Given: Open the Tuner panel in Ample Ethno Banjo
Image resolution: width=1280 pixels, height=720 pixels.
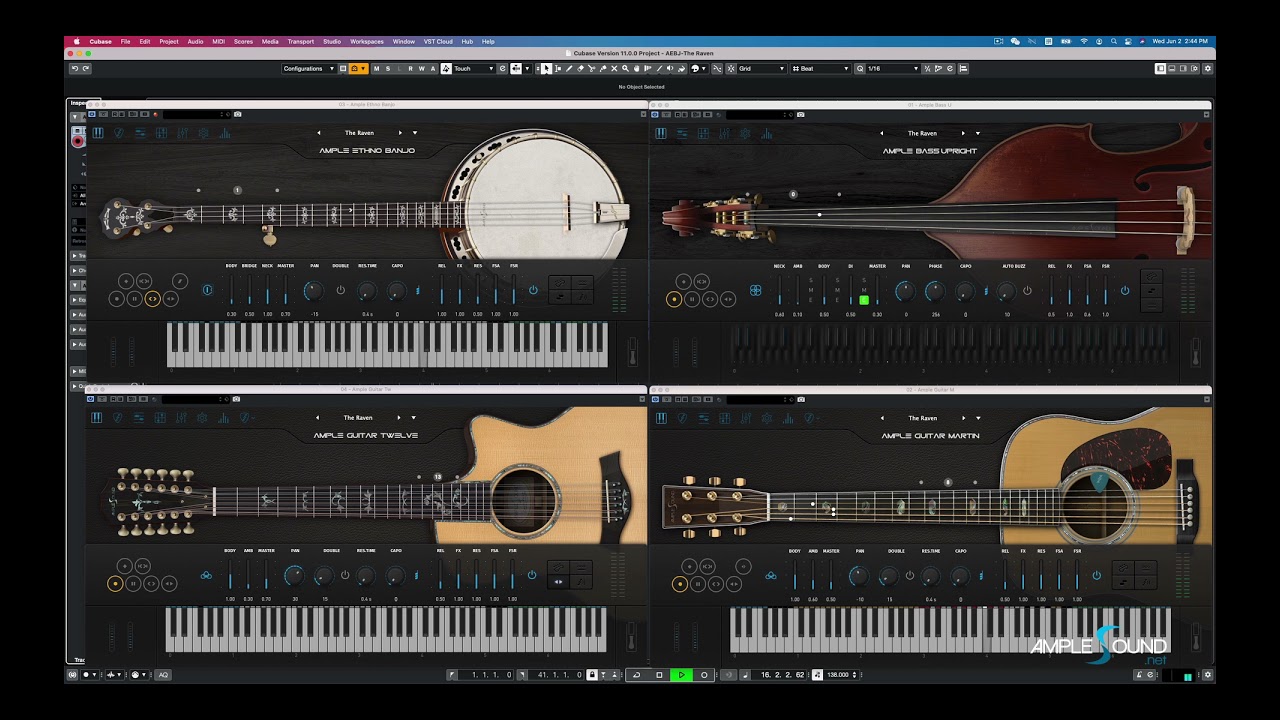Looking at the screenshot, I should pyautogui.click(x=119, y=133).
